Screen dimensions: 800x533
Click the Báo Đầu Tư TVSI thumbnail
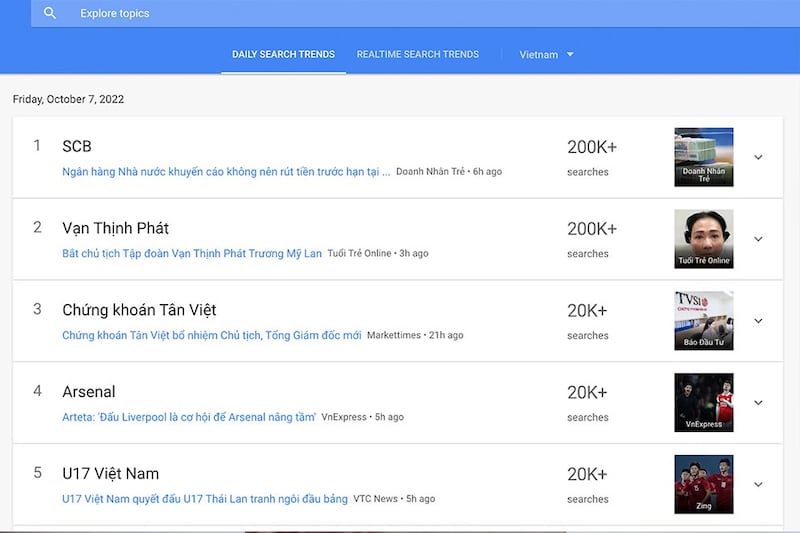click(x=704, y=321)
